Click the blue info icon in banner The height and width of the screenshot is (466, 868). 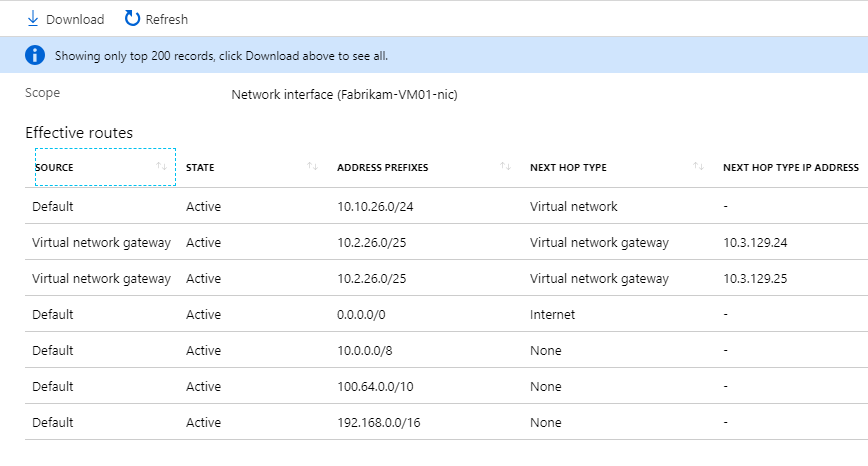coord(35,55)
